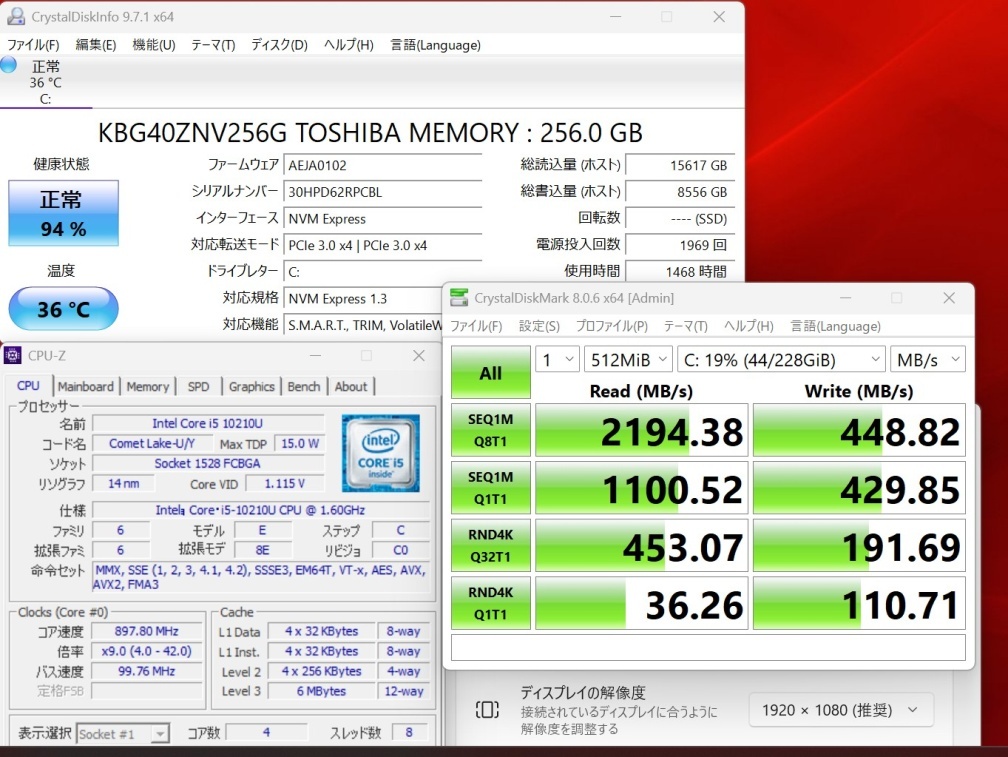Click the blue 正常 94% health status badge
The height and width of the screenshot is (757, 1008).
coord(62,213)
